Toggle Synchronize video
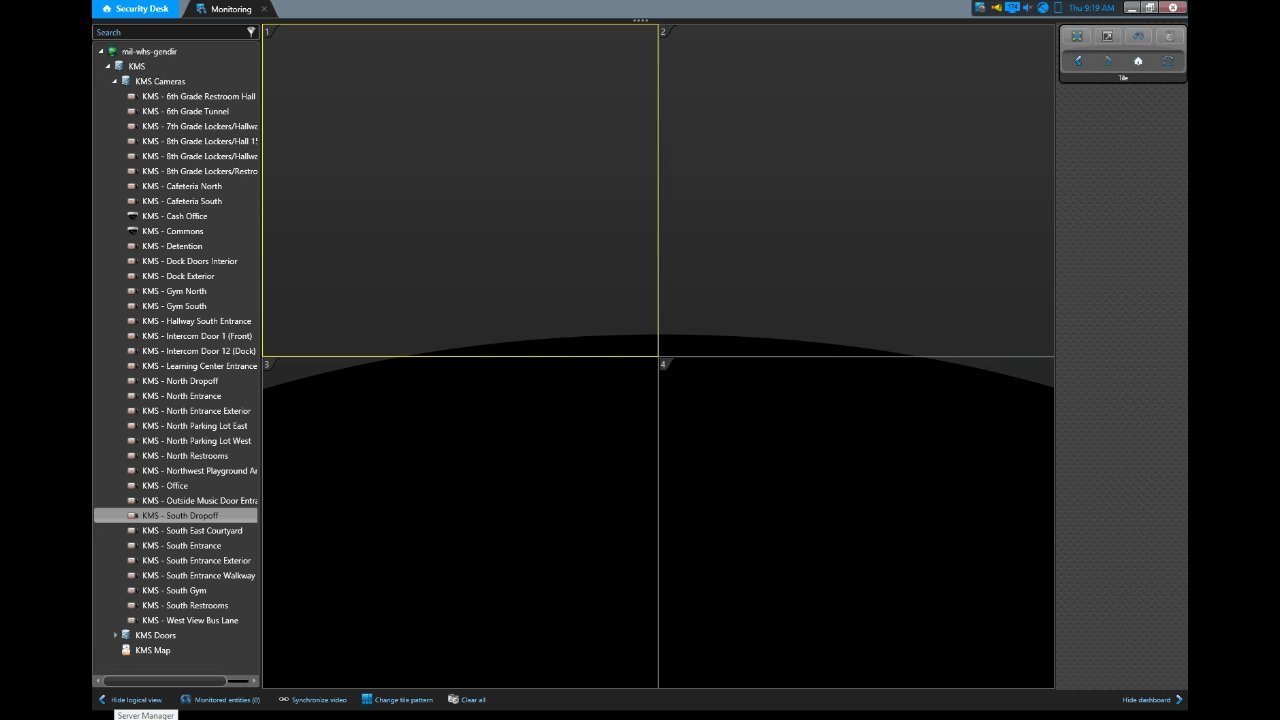The image size is (1280, 720). 312,700
